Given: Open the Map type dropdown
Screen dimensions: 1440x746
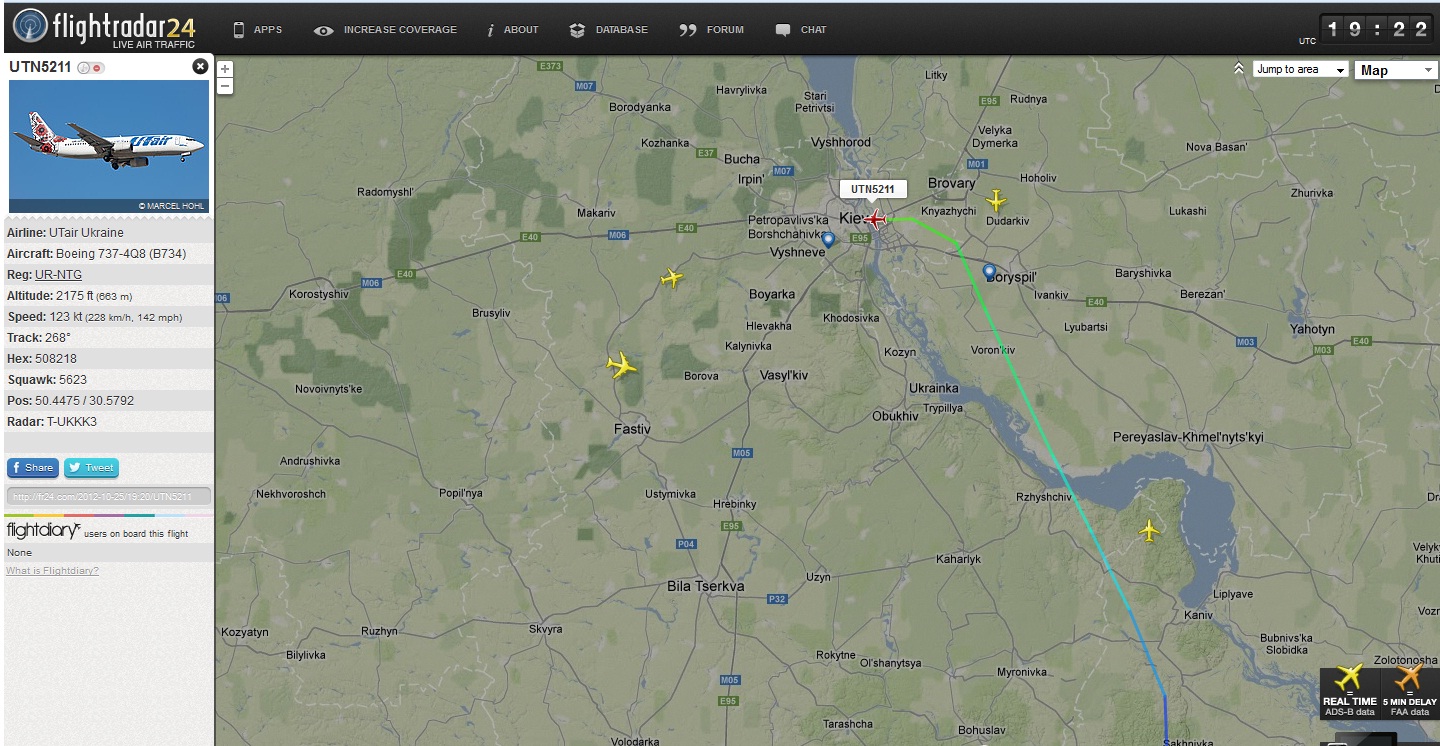Looking at the screenshot, I should point(1396,70).
